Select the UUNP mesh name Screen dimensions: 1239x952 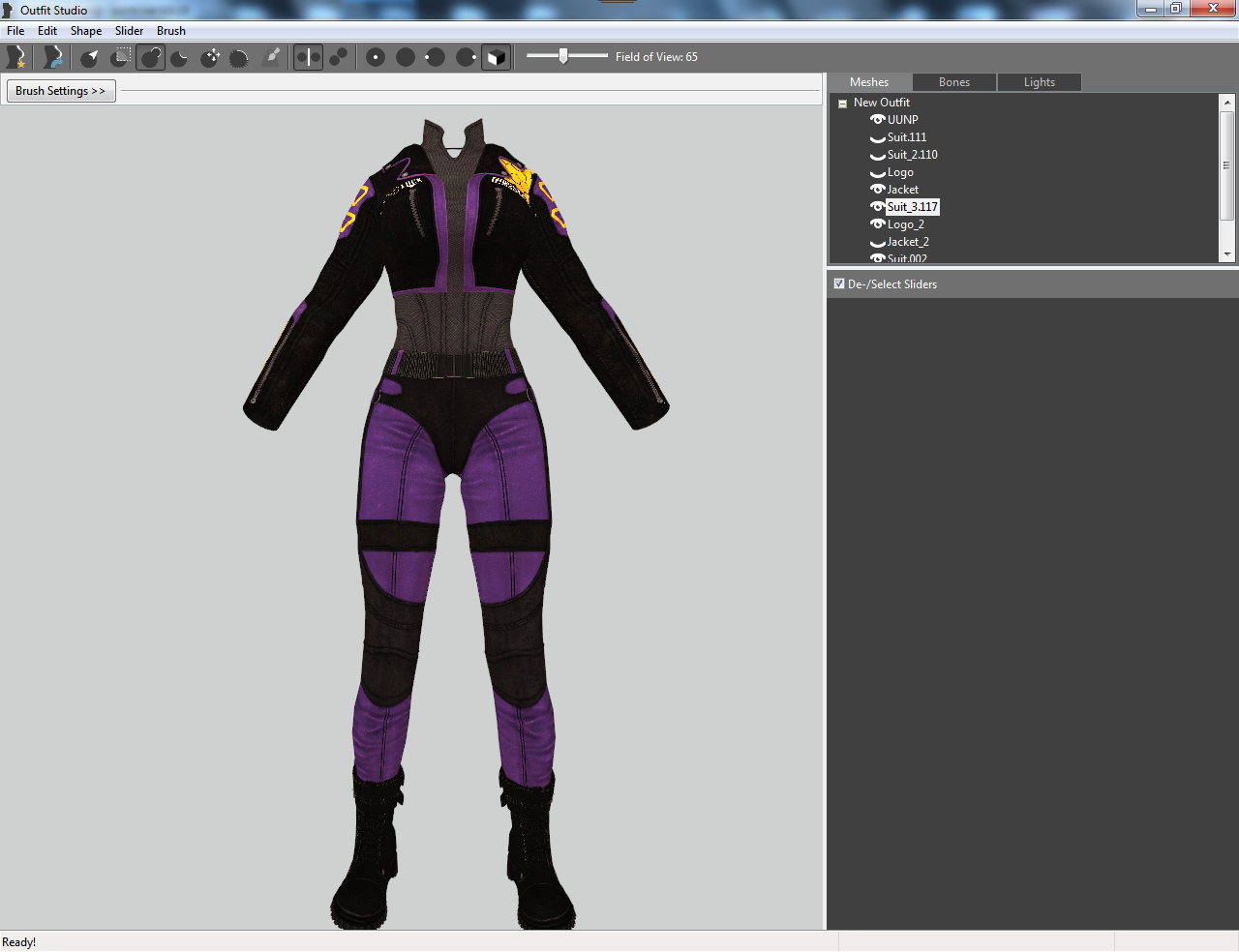click(903, 120)
